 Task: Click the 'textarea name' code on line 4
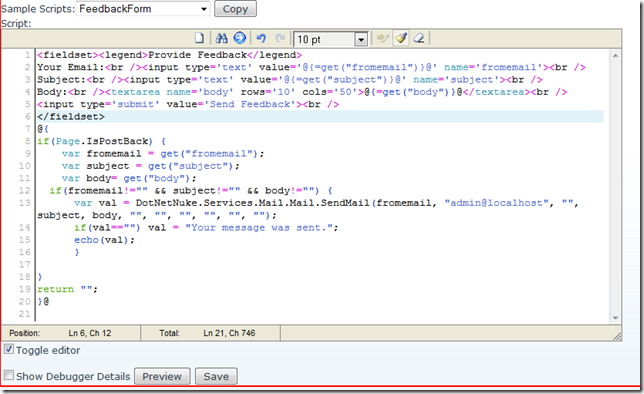[151, 92]
